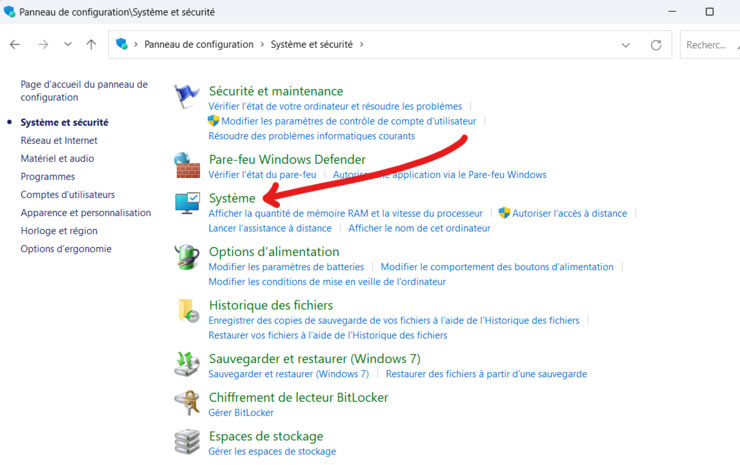
Task: Click in the Recherche search field
Action: pyautogui.click(x=710, y=45)
